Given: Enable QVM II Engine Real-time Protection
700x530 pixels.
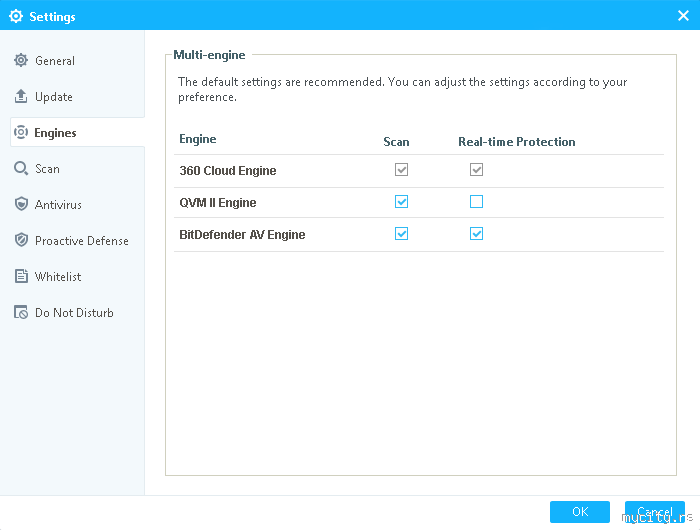Looking at the screenshot, I should (476, 202).
